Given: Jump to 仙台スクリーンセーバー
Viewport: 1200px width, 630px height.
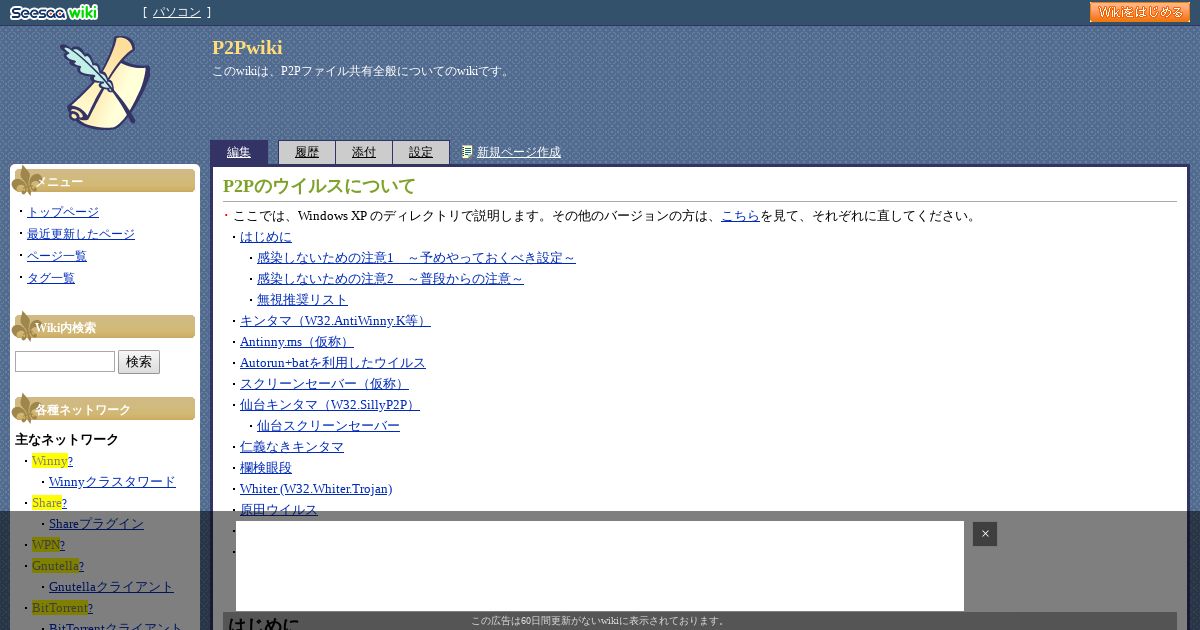Looking at the screenshot, I should click(x=328, y=426).
